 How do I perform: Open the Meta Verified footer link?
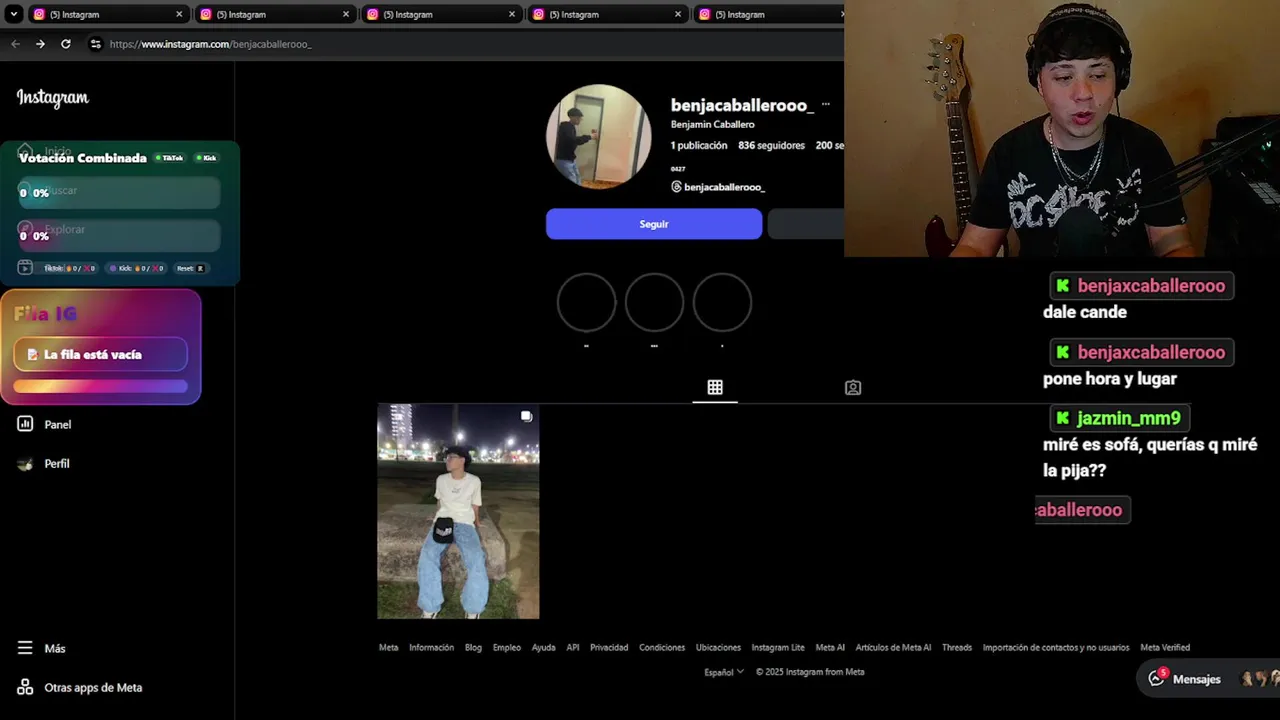point(1165,648)
